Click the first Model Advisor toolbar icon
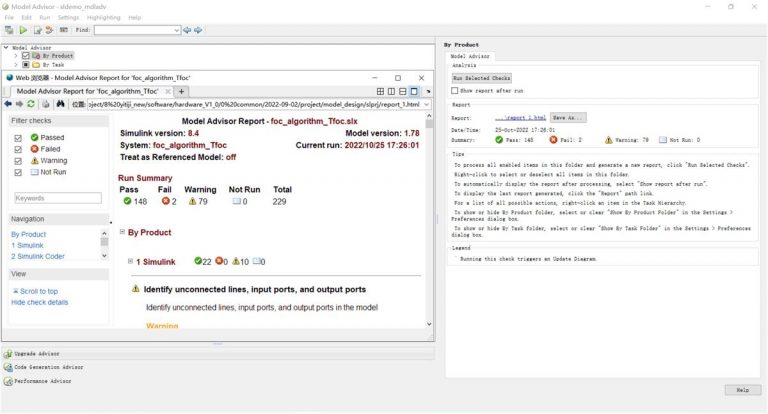This screenshot has height=414, width=768. (9, 30)
